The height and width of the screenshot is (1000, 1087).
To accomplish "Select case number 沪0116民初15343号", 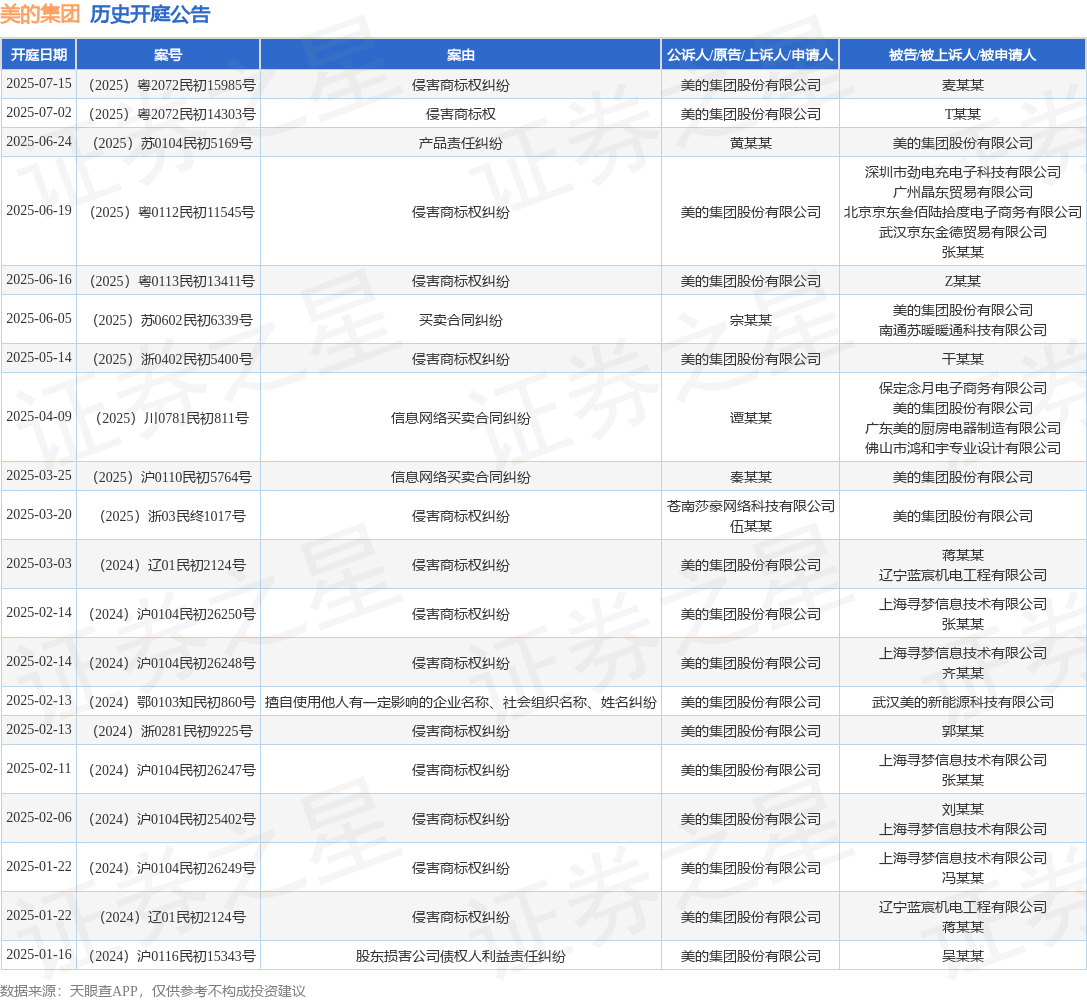I will 172,956.
